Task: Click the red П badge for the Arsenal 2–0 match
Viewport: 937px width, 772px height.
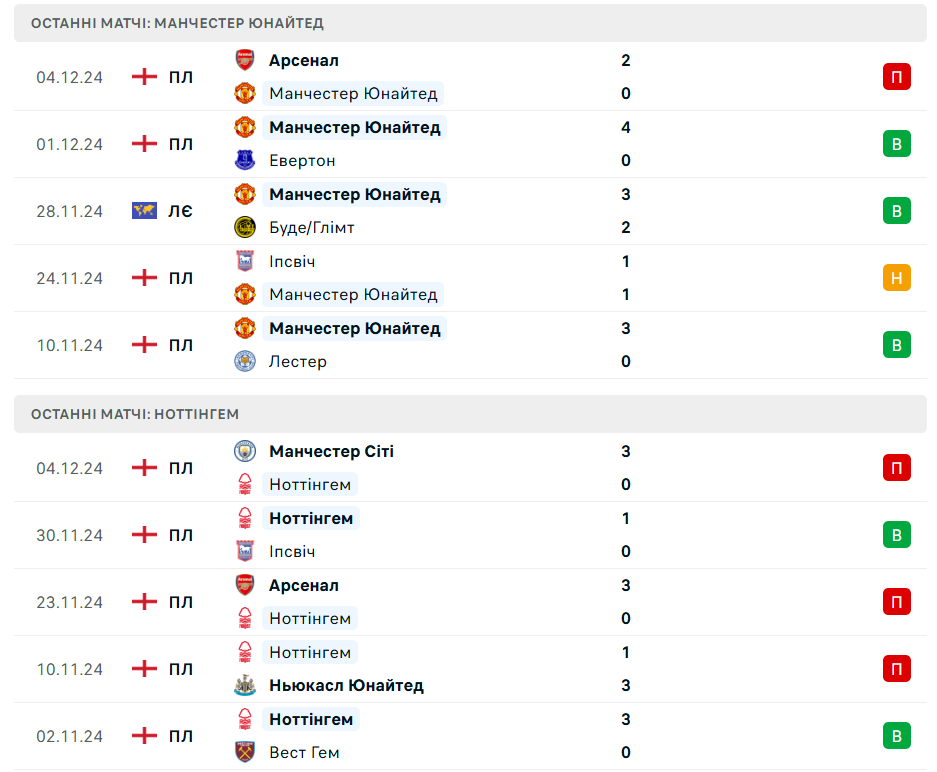Action: click(896, 77)
